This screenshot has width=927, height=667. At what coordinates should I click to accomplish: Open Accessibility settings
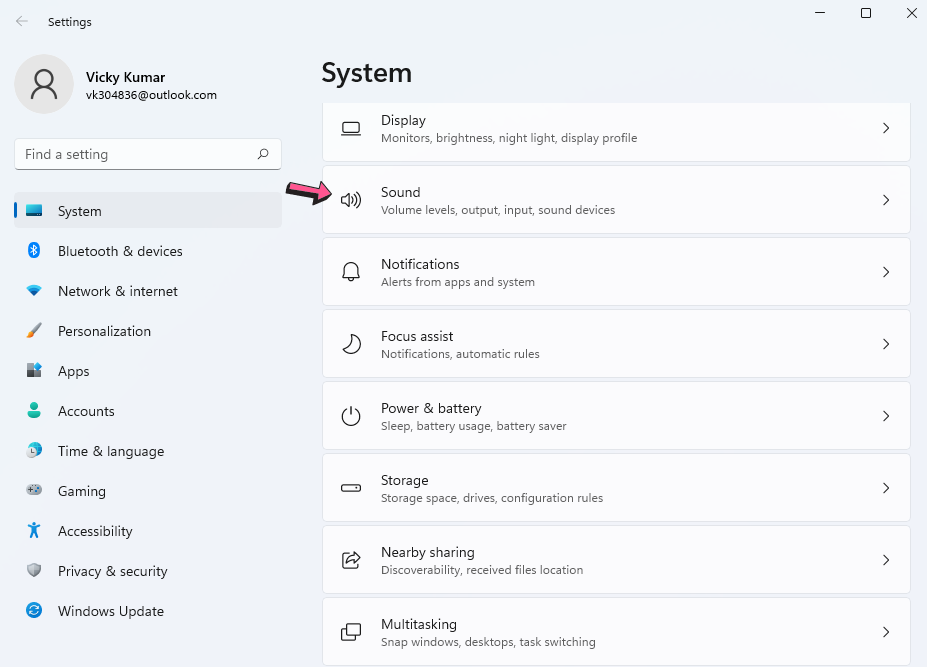(x=148, y=531)
